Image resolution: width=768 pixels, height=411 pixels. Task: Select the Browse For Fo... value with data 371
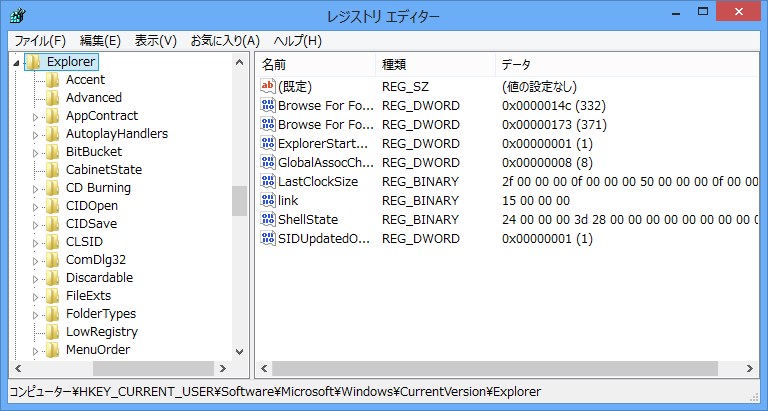pos(326,125)
